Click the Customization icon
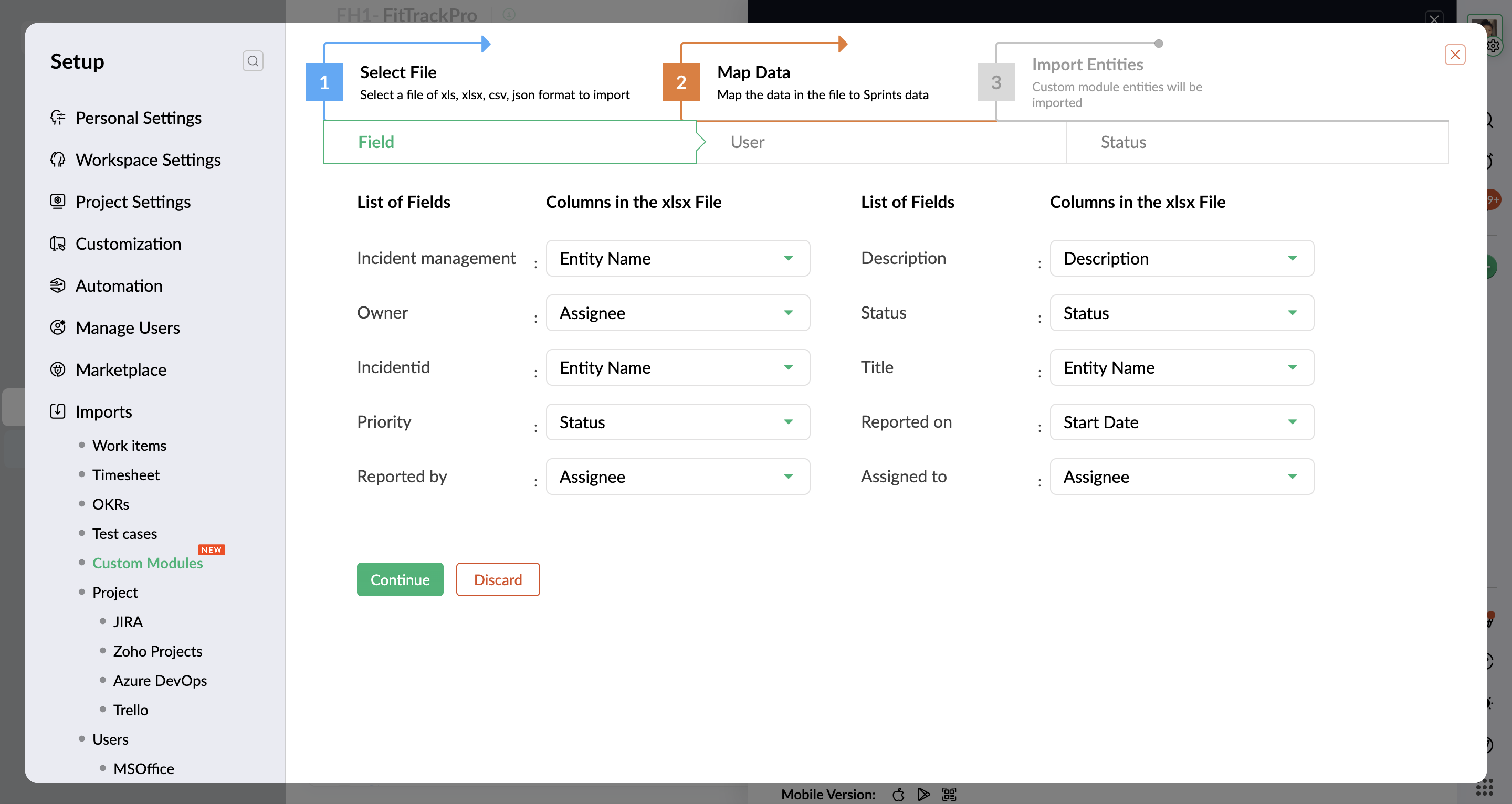 pyautogui.click(x=58, y=244)
